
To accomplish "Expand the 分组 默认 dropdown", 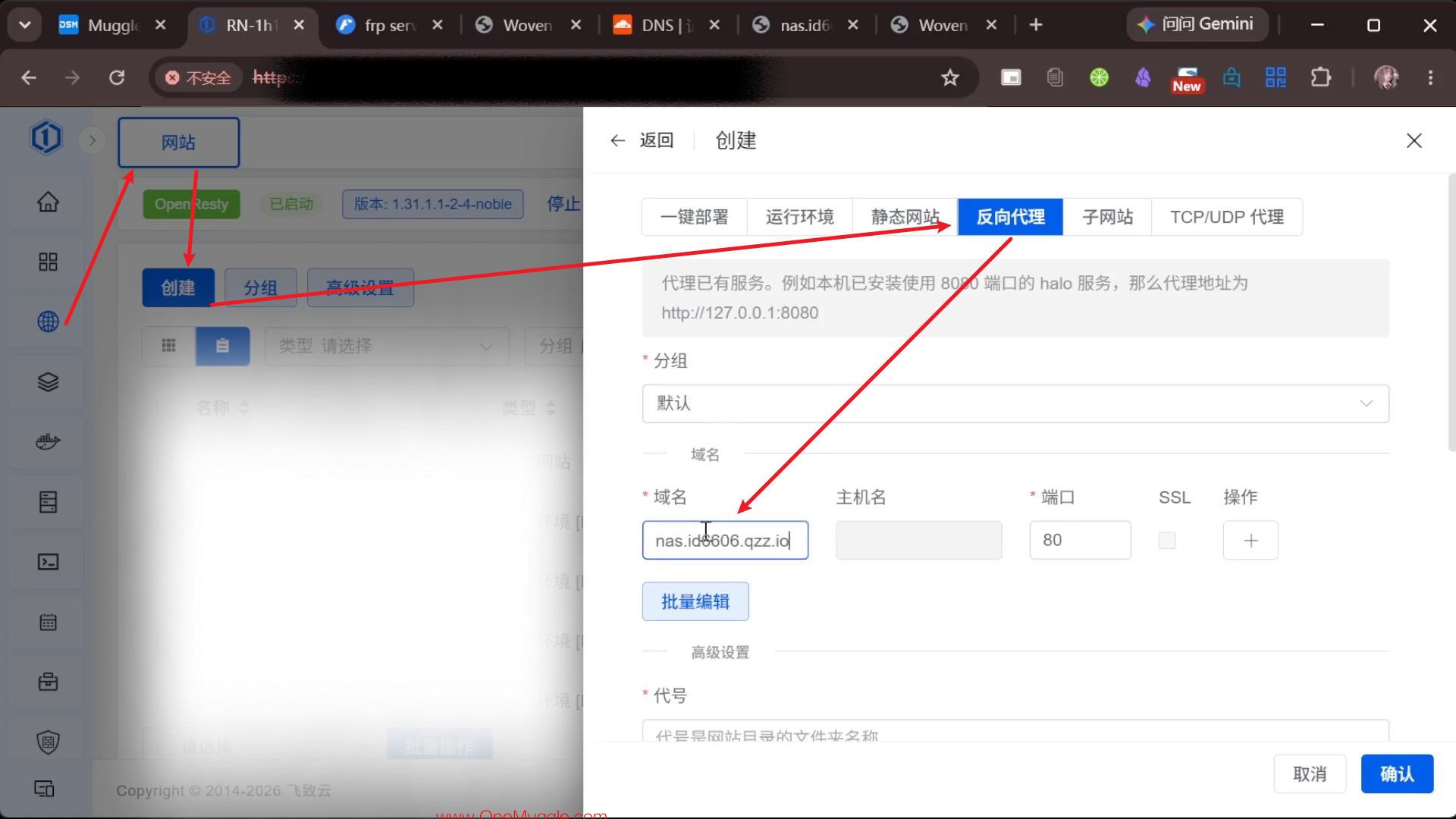I will 1015,403.
